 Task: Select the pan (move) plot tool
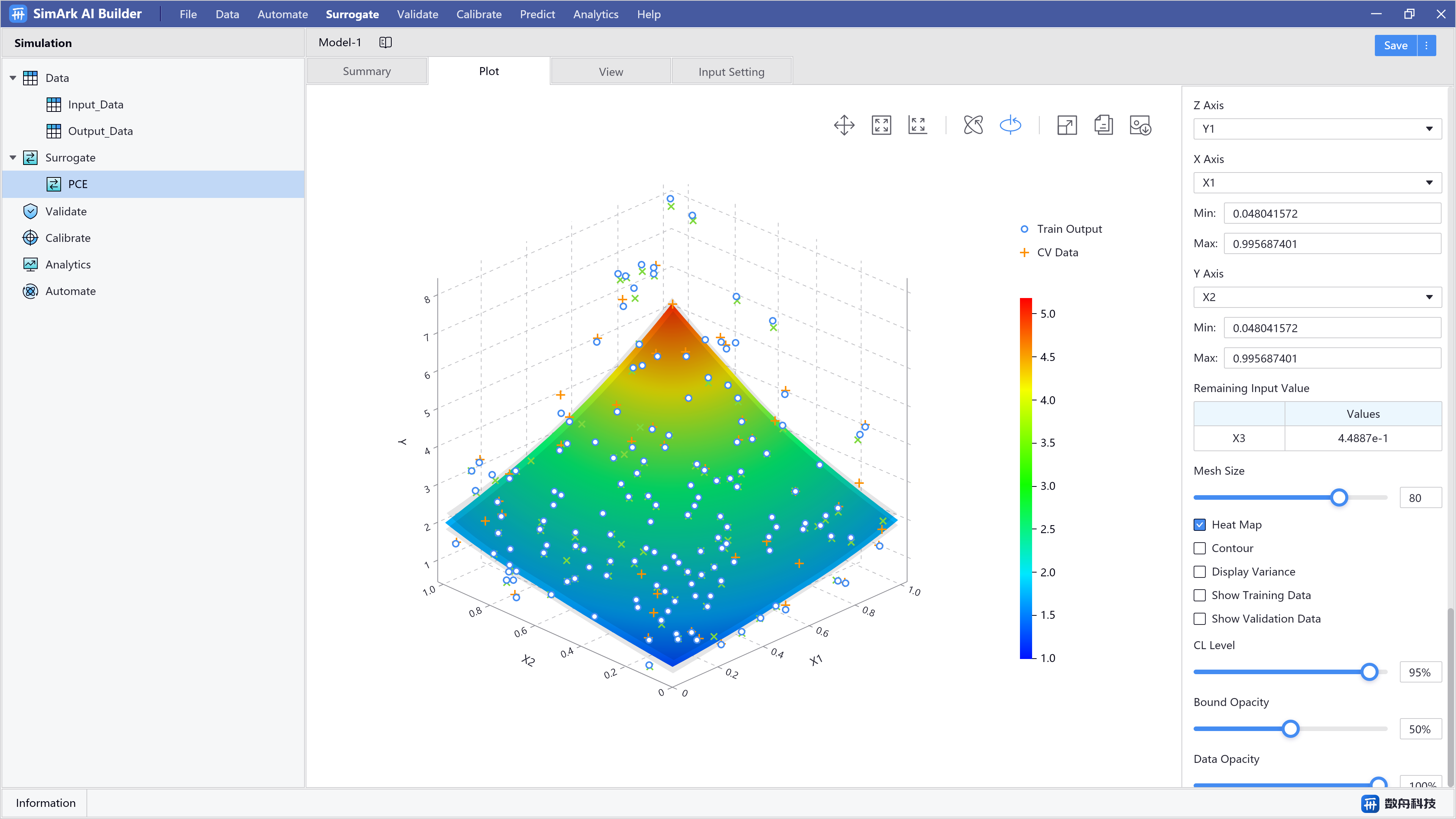tap(844, 125)
